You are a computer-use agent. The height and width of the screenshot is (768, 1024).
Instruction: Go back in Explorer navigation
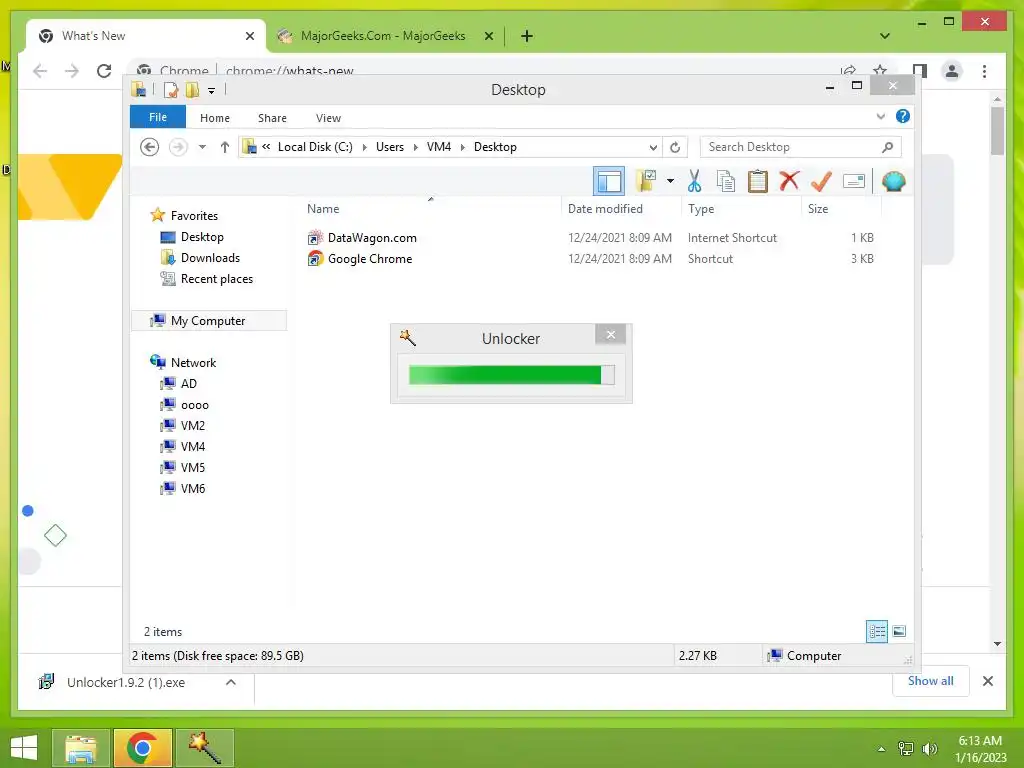(x=150, y=147)
